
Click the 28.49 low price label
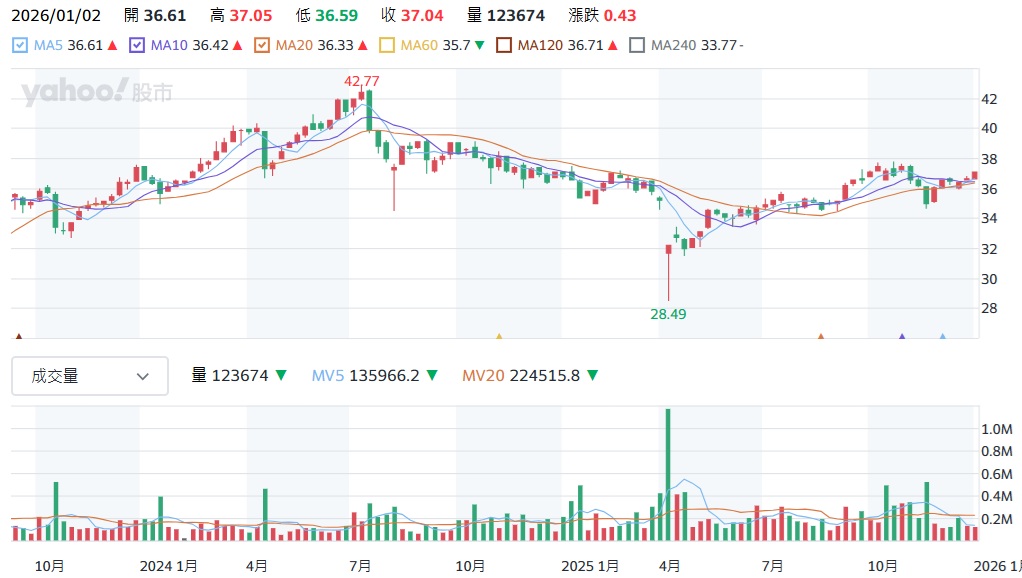pos(669,313)
